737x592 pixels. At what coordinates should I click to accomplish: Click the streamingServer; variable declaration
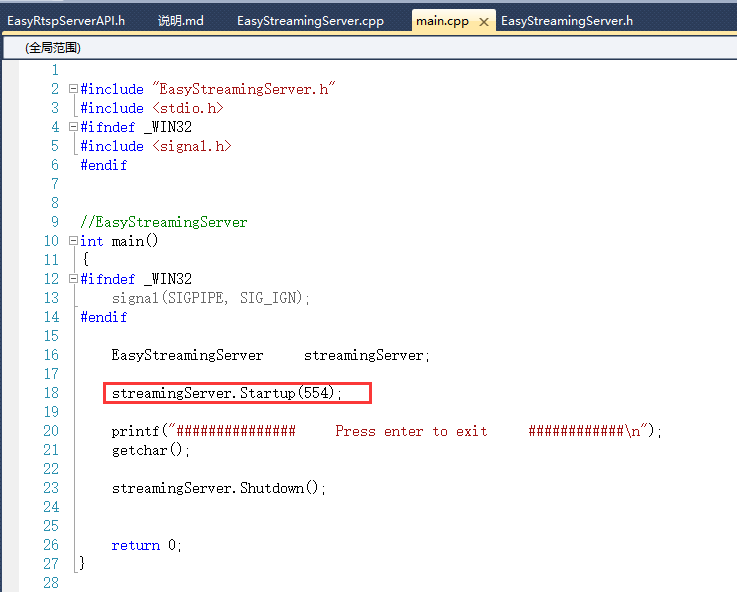click(367, 355)
